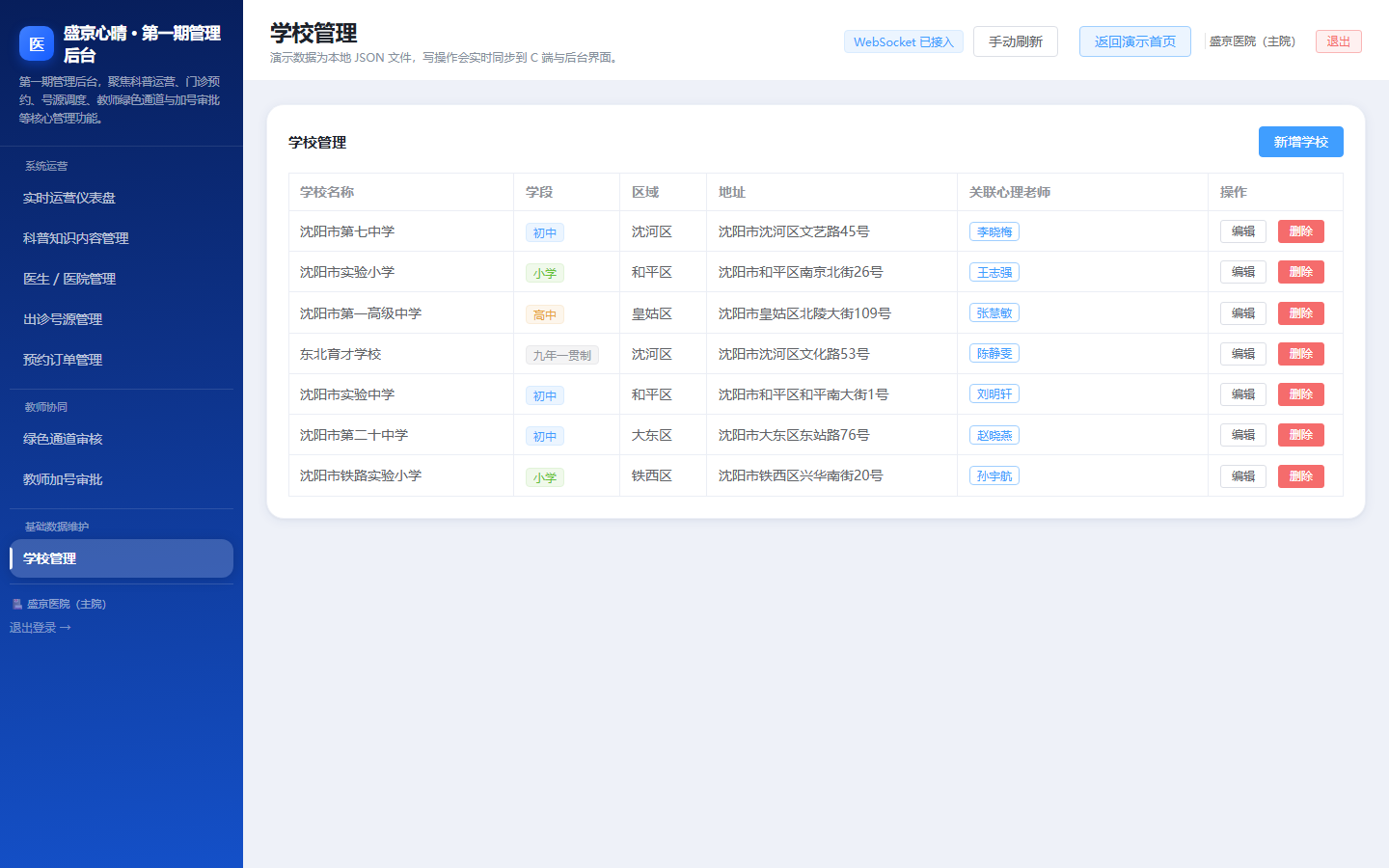Open 科普知识内容管理 menu item
This screenshot has height=868, width=1389.
[x=122, y=238]
